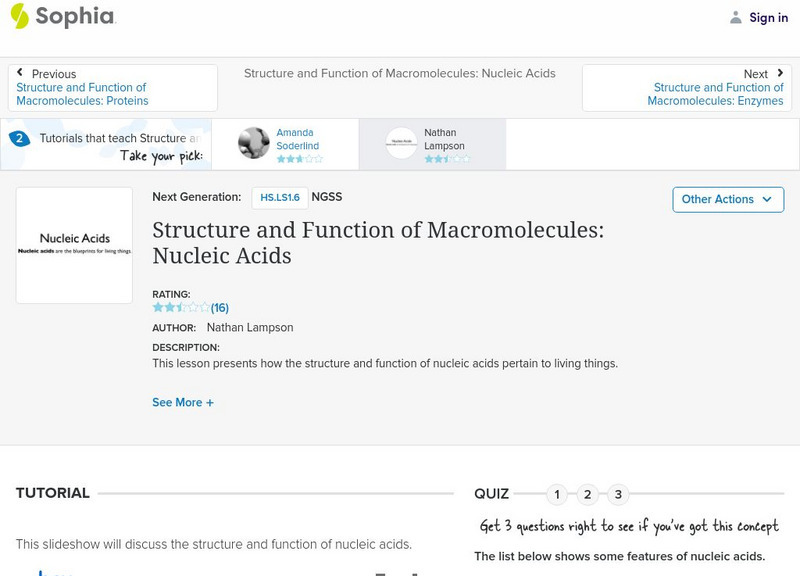Open the Sign in link
This screenshot has height=576, width=800.
coord(768,17)
